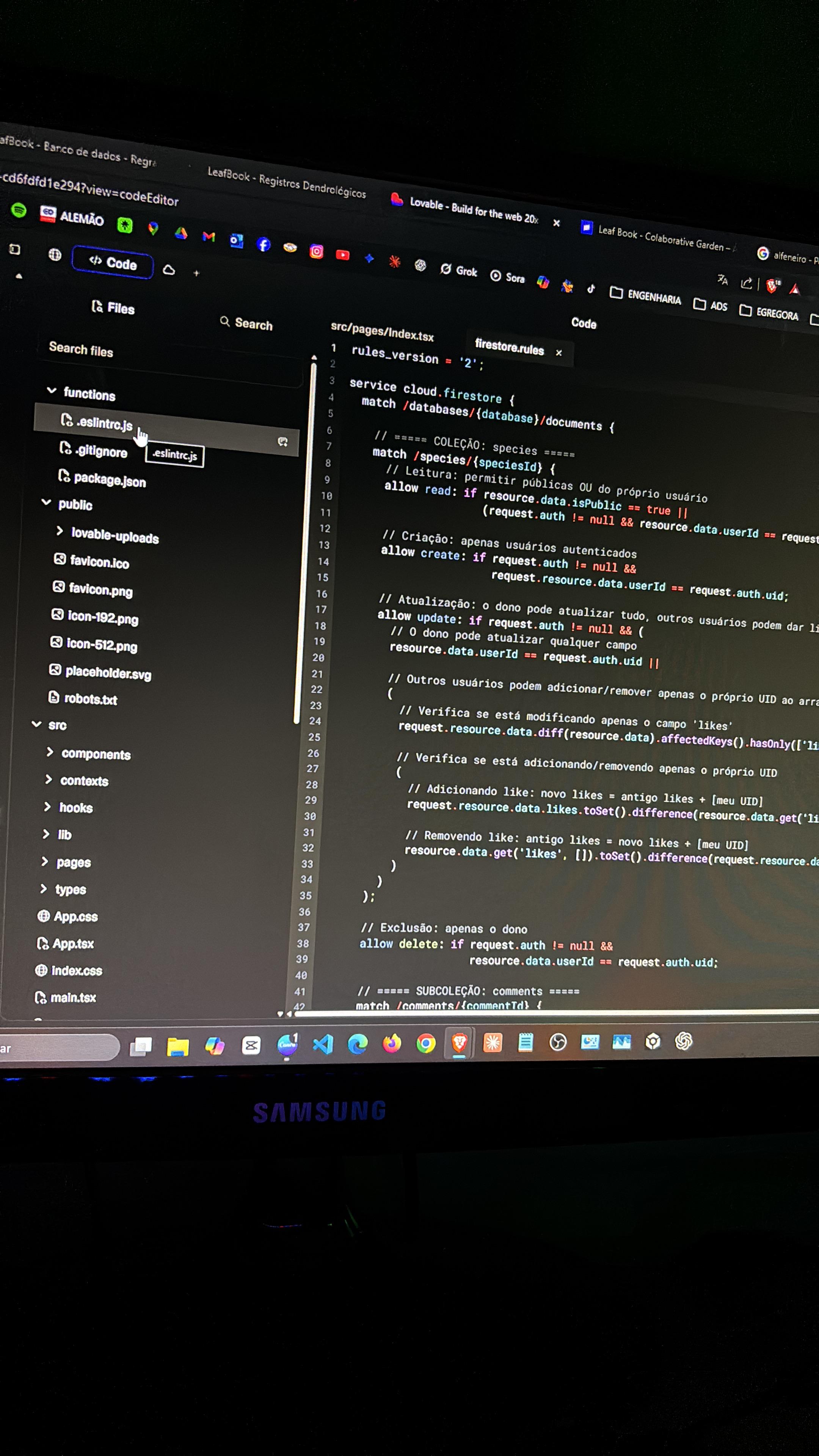Open the placeholder.svg file
The width and height of the screenshot is (819, 1456).
pos(100,672)
